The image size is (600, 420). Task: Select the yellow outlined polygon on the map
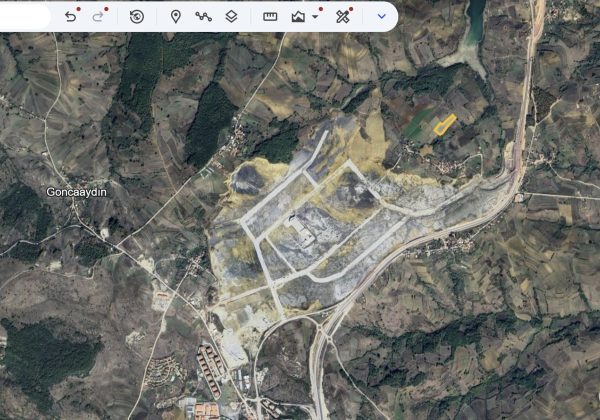(444, 124)
